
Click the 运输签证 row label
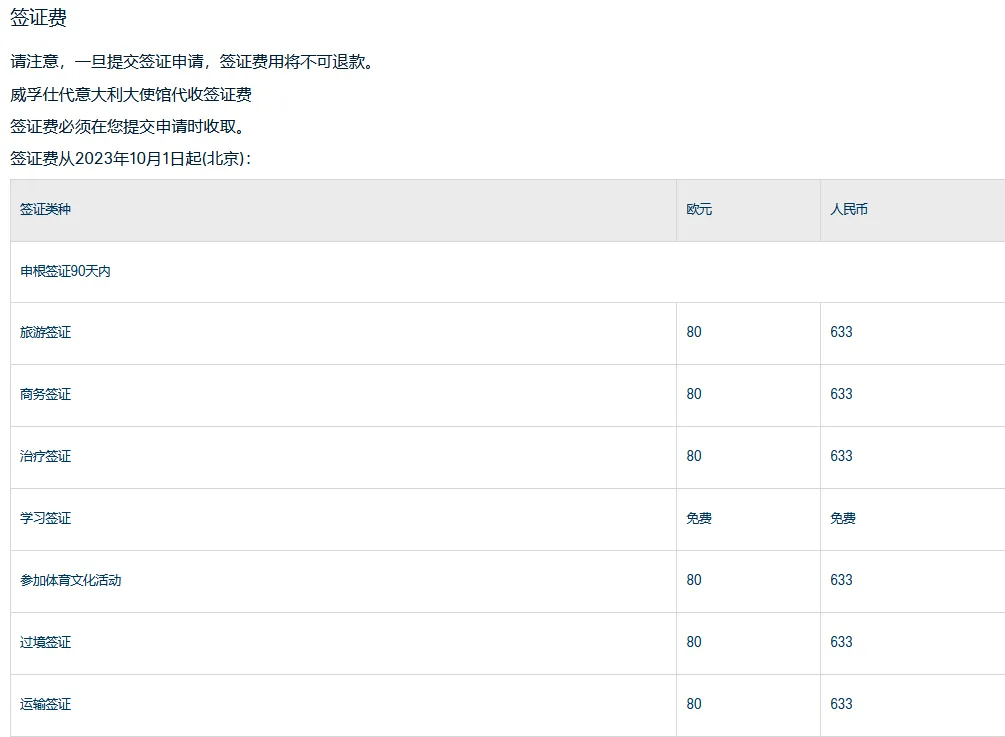pos(45,704)
